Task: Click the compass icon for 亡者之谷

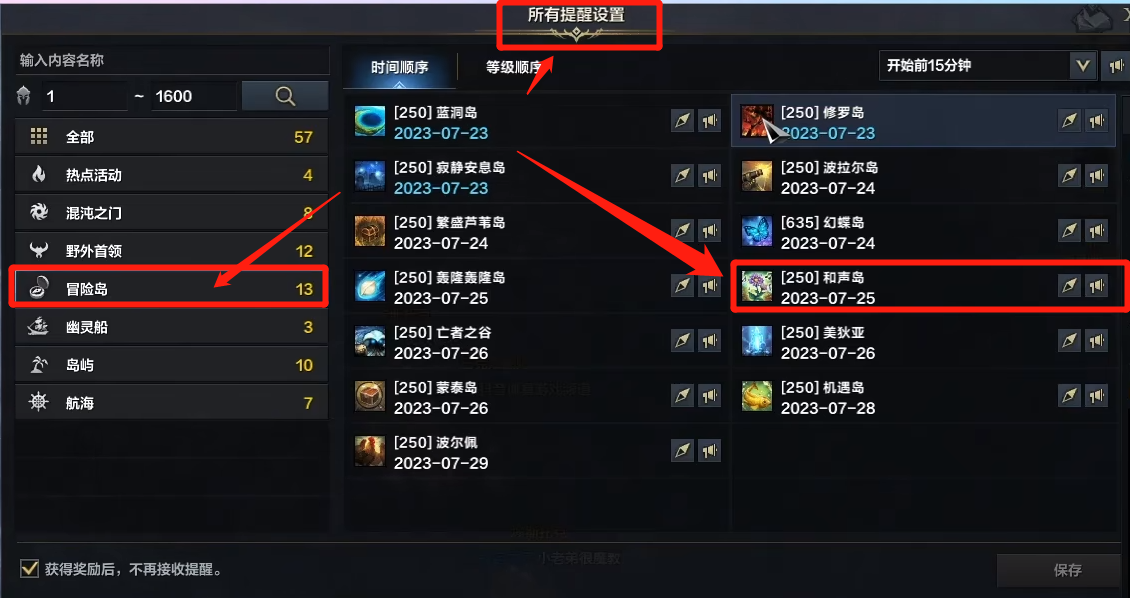Action: tap(682, 340)
